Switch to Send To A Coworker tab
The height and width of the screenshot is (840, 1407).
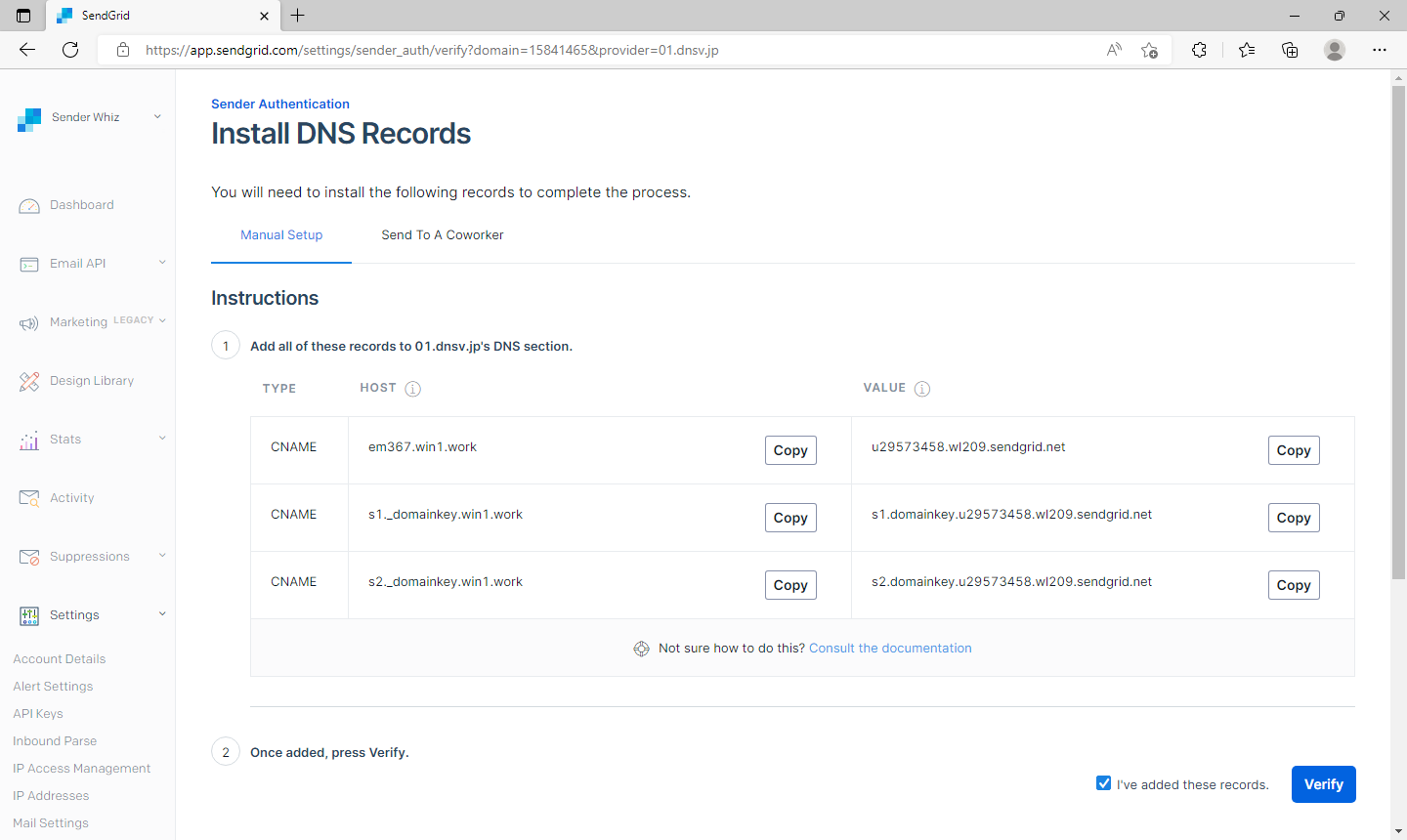coord(443,235)
